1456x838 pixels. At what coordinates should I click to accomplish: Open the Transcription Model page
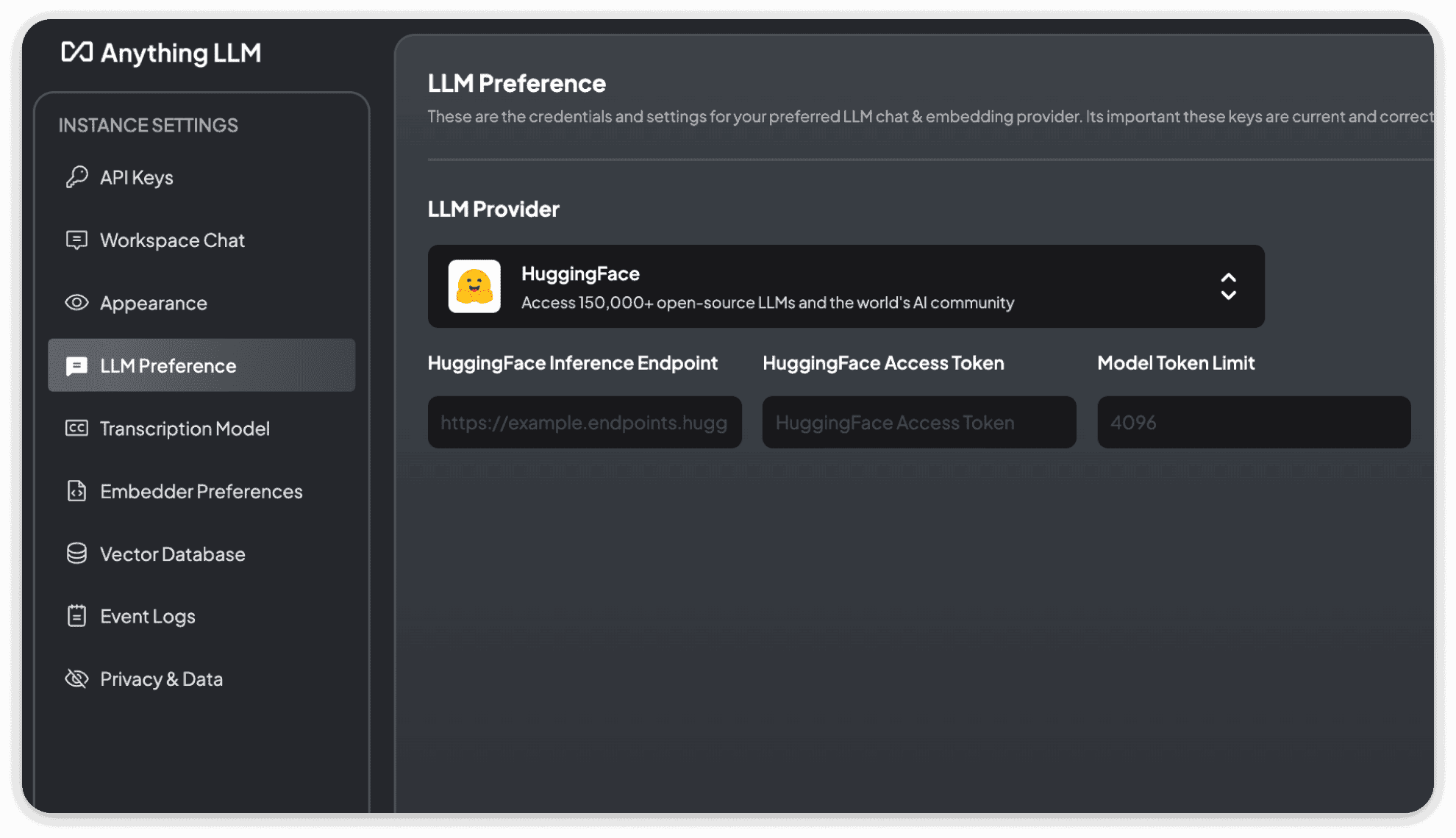tap(201, 429)
